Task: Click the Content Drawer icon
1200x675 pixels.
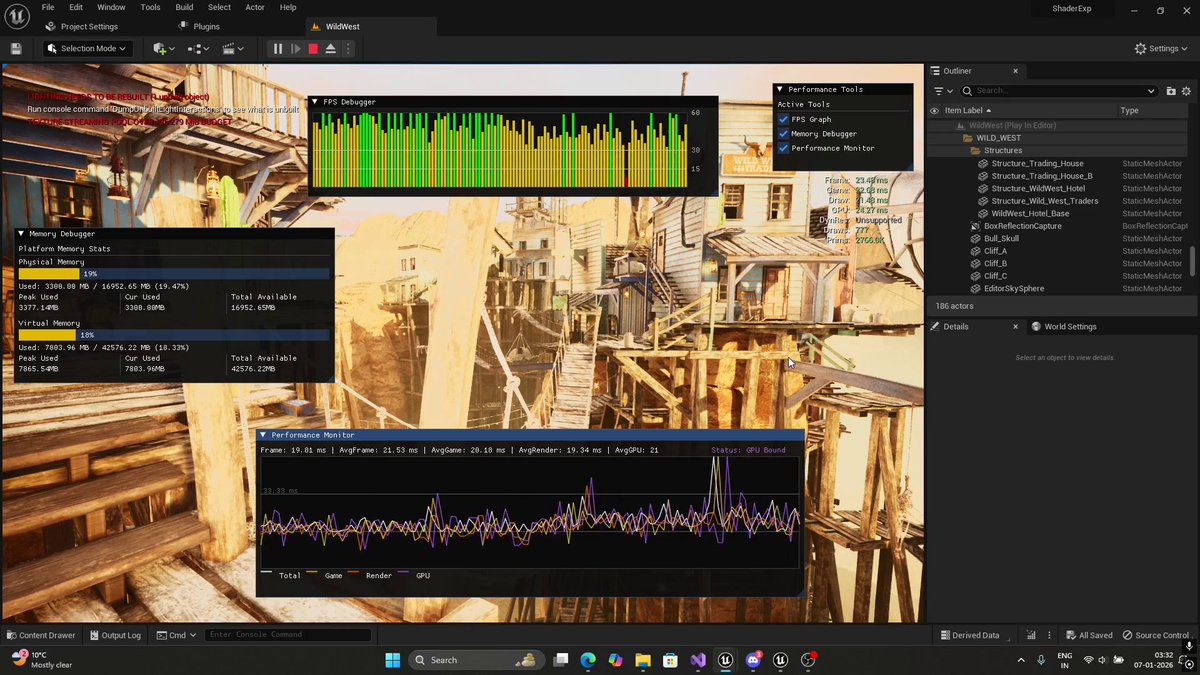Action: click(41, 635)
